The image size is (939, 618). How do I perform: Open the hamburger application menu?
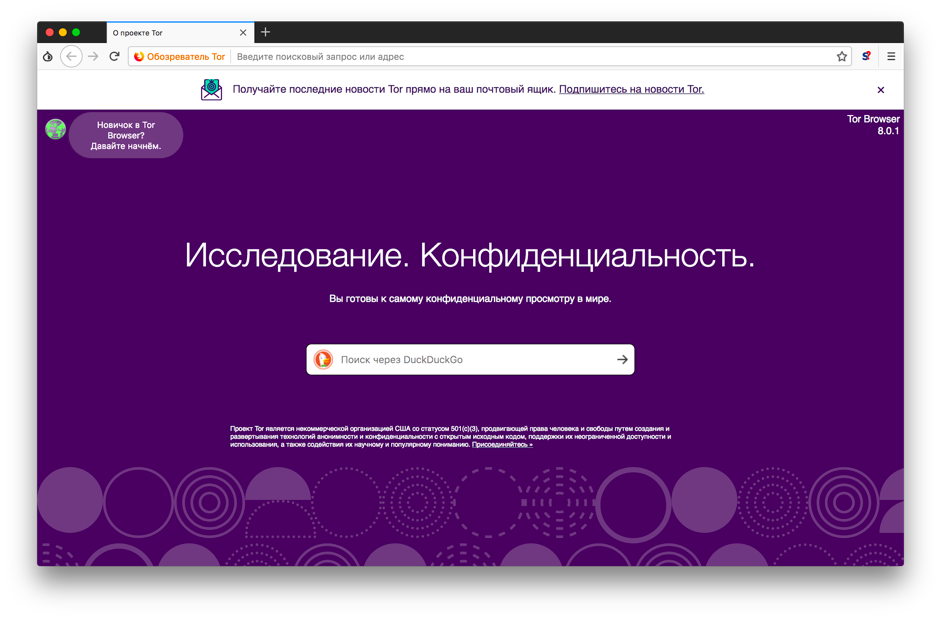891,56
